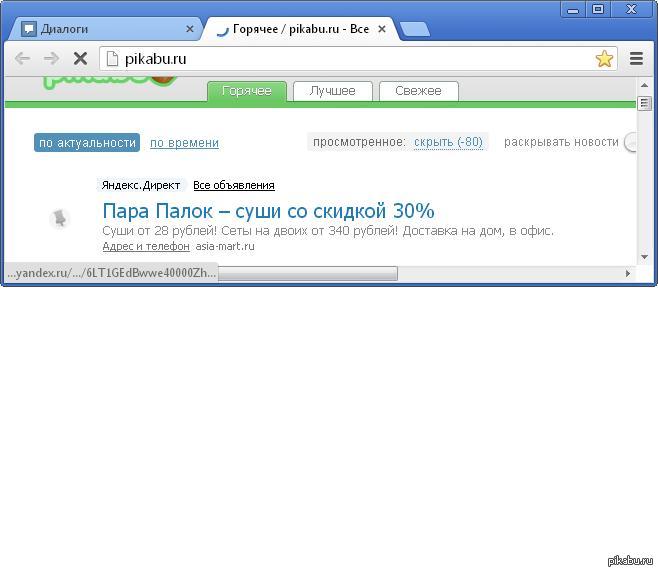Switch to the Диалоги browser tab
Viewport: 658px width, 572px height.
pyautogui.click(x=100, y=29)
